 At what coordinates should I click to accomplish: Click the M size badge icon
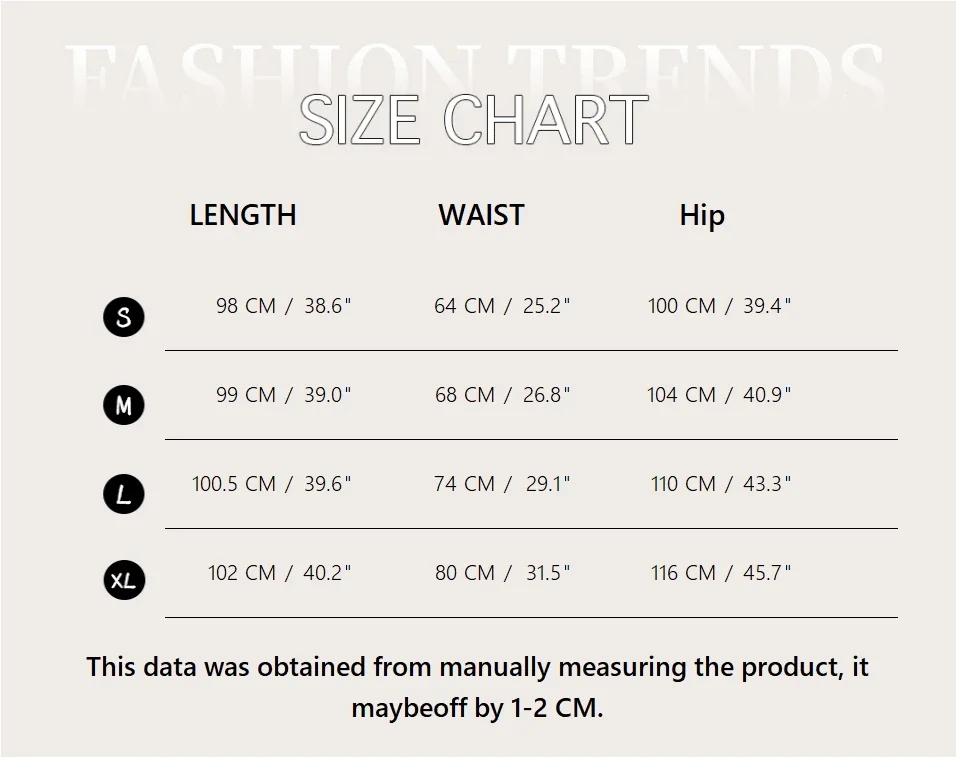click(x=124, y=405)
